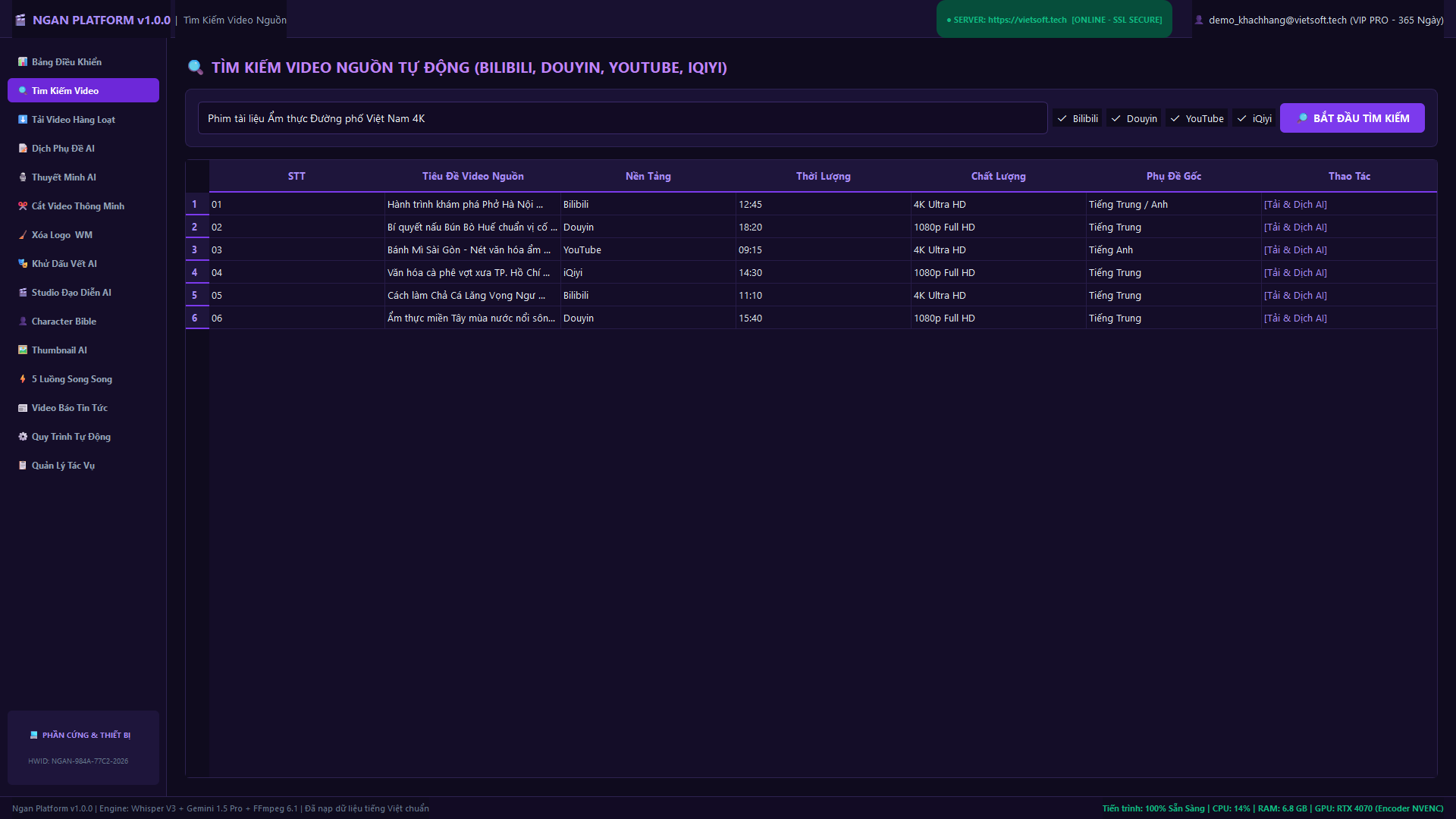Click PHẦN CỨNG & THIẾT BỊ panel
The height and width of the screenshot is (819, 1456).
click(x=83, y=747)
